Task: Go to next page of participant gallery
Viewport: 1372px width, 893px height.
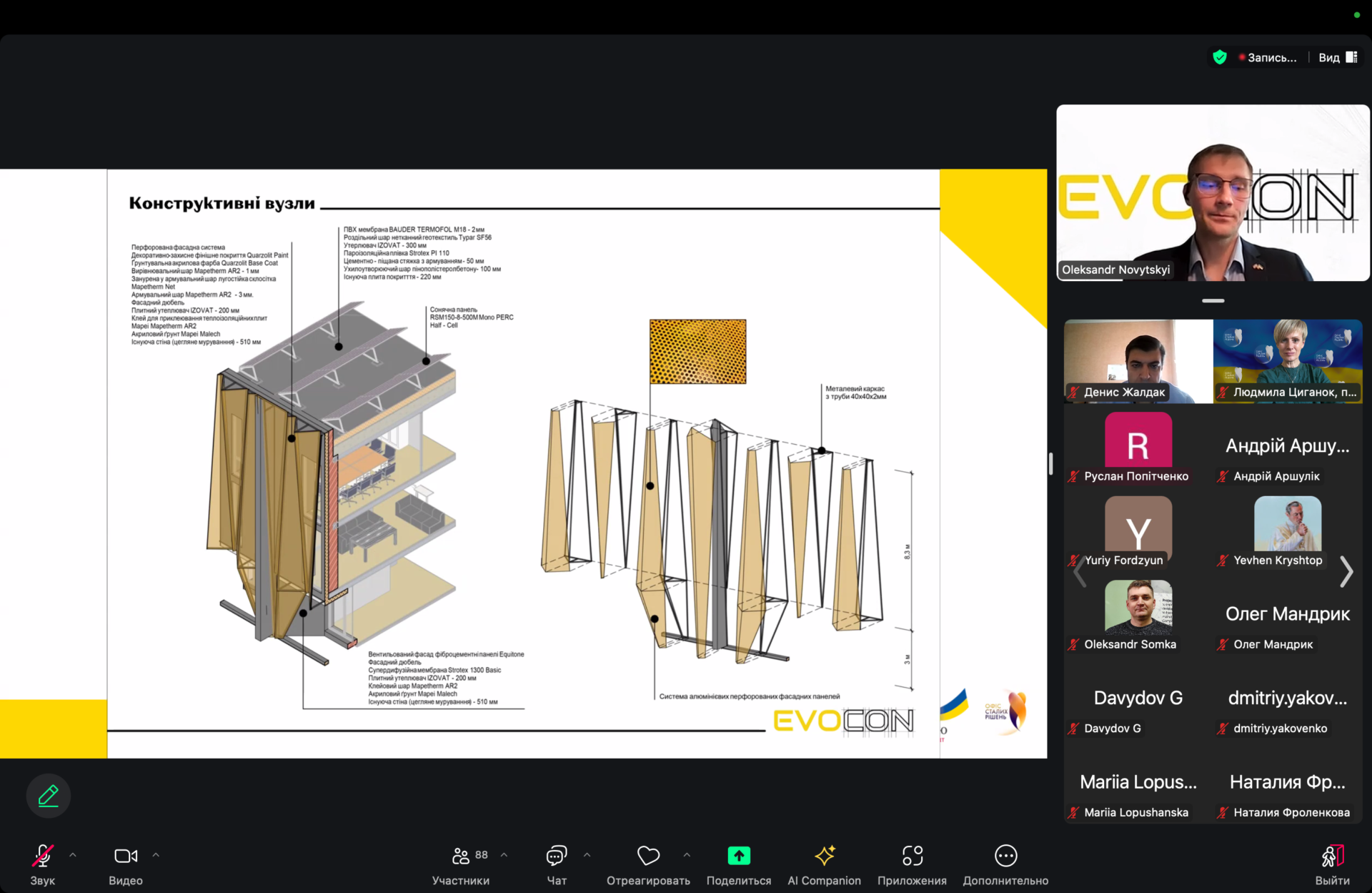Action: tap(1346, 571)
